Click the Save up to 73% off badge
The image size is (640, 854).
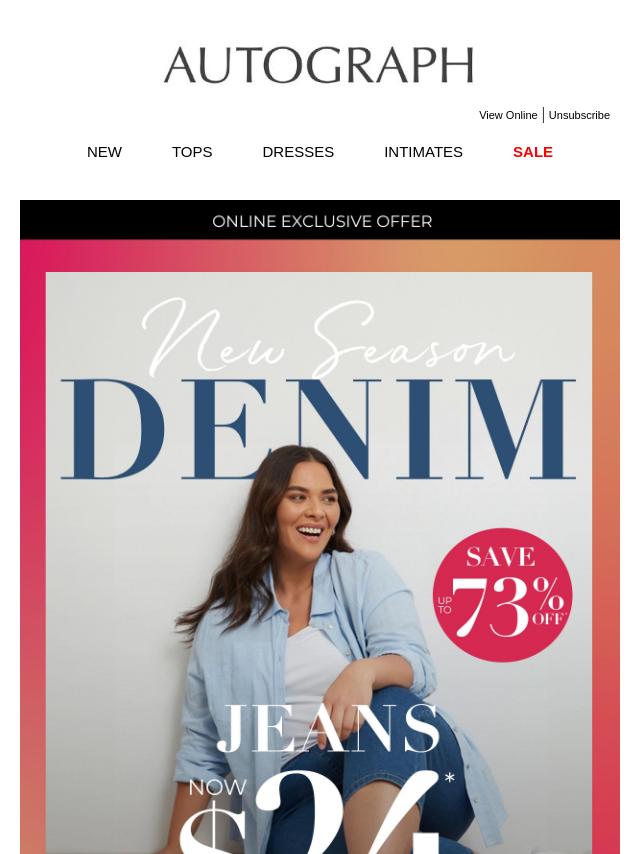[502, 595]
